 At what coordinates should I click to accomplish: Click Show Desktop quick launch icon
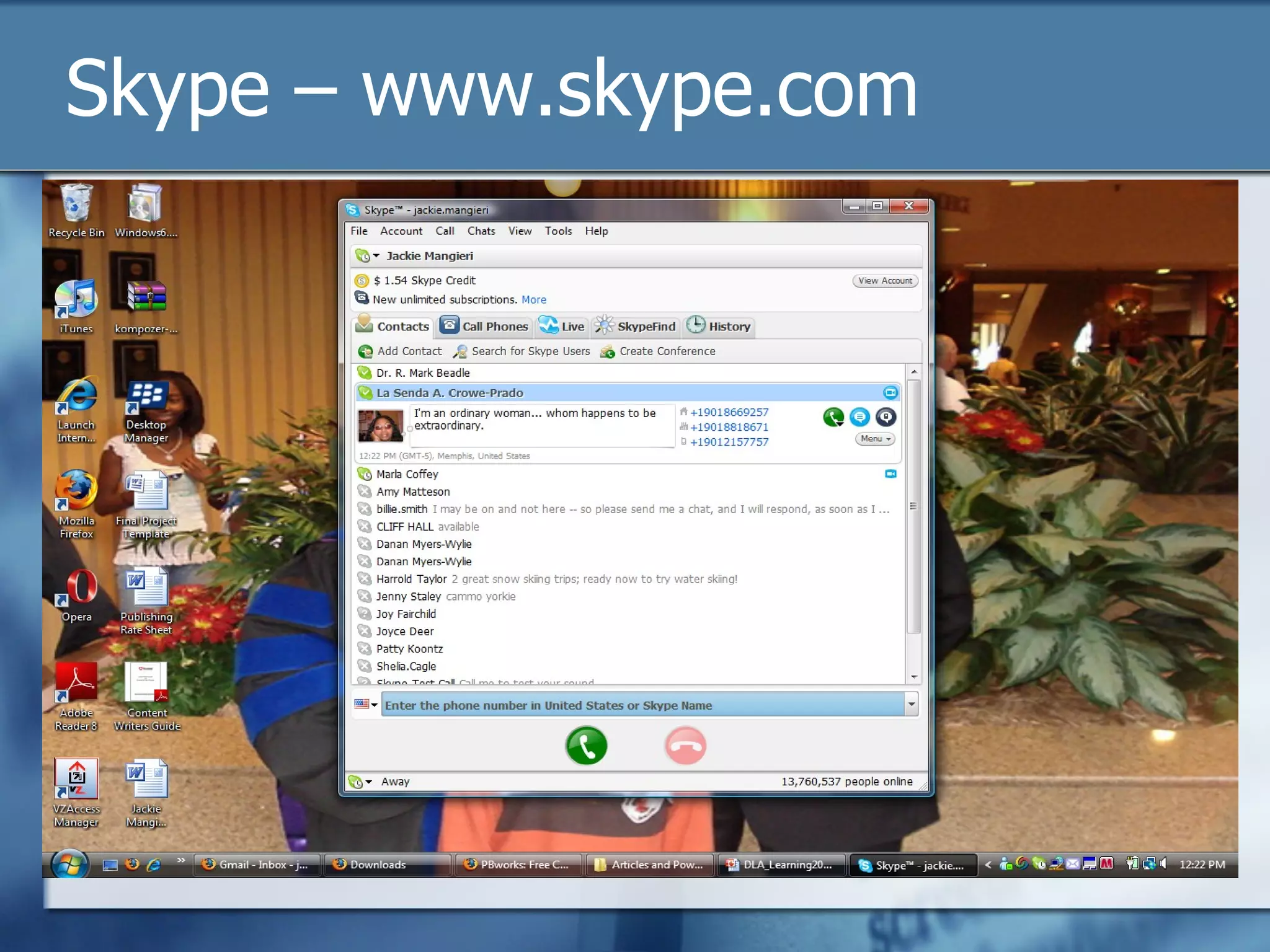pyautogui.click(x=110, y=865)
